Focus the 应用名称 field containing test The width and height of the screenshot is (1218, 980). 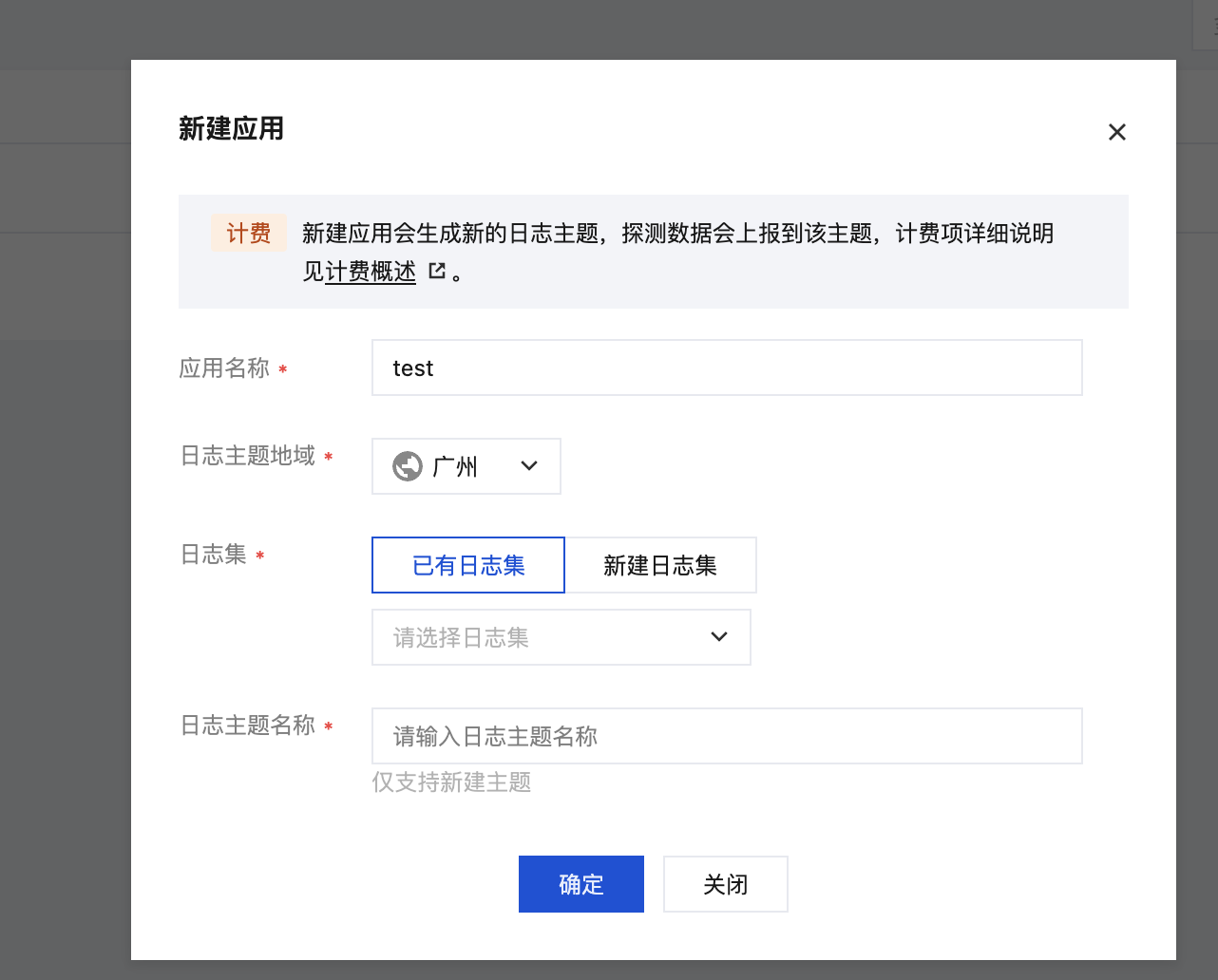coord(727,367)
